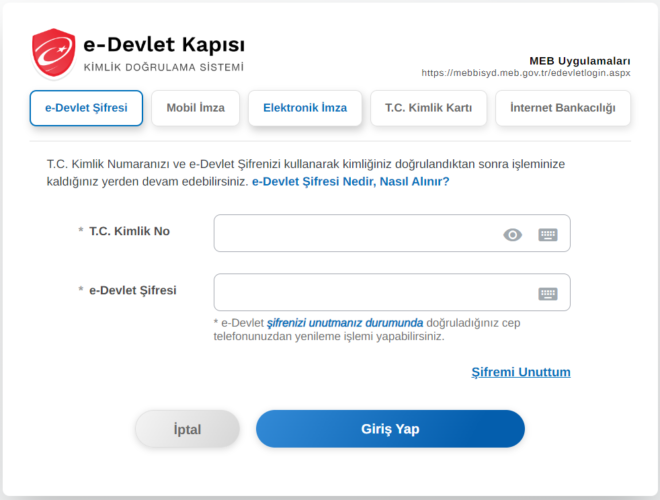Choose the T.C. Kimlik Kartı tab

pyautogui.click(x=428, y=108)
